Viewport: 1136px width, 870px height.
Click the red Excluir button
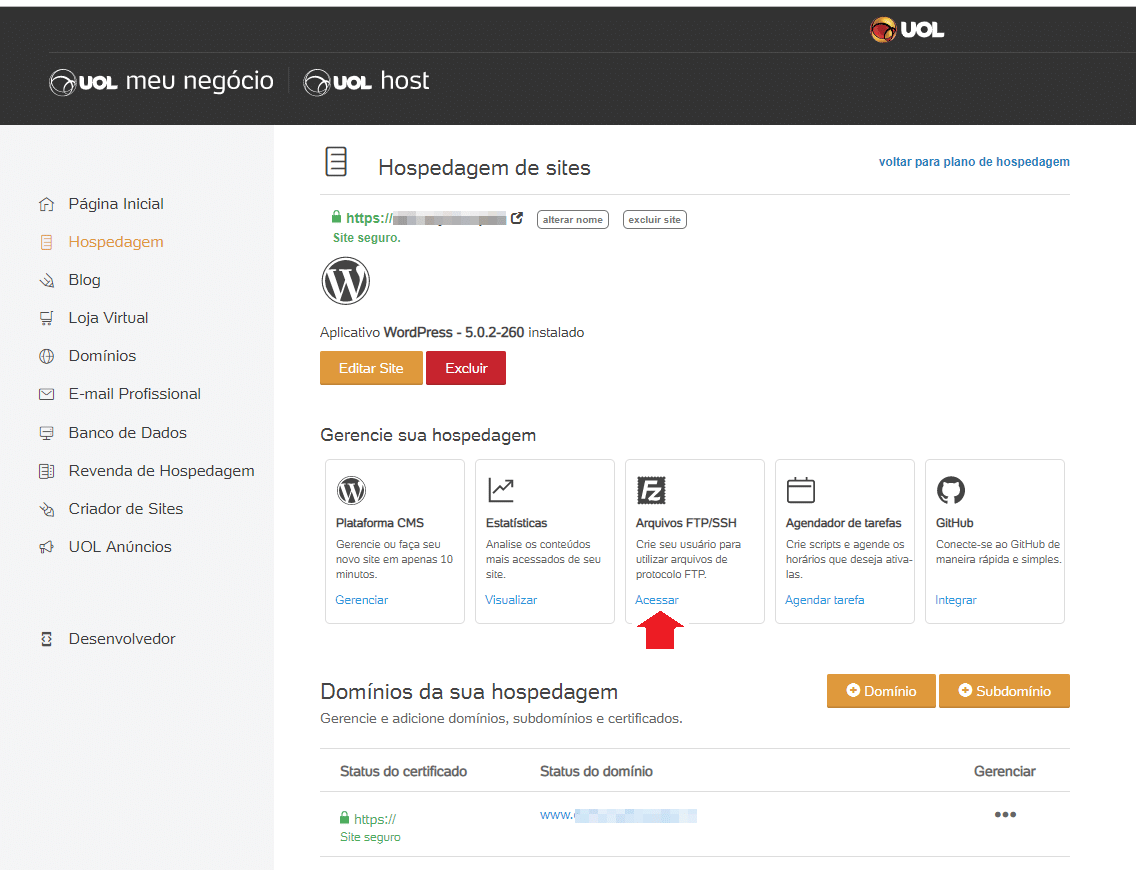tap(466, 368)
